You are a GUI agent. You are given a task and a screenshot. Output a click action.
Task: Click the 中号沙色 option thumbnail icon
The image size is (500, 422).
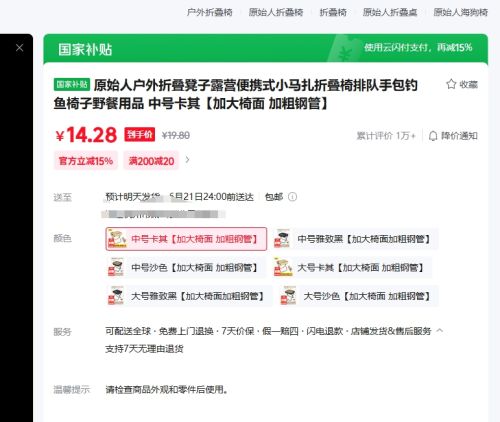click(116, 267)
